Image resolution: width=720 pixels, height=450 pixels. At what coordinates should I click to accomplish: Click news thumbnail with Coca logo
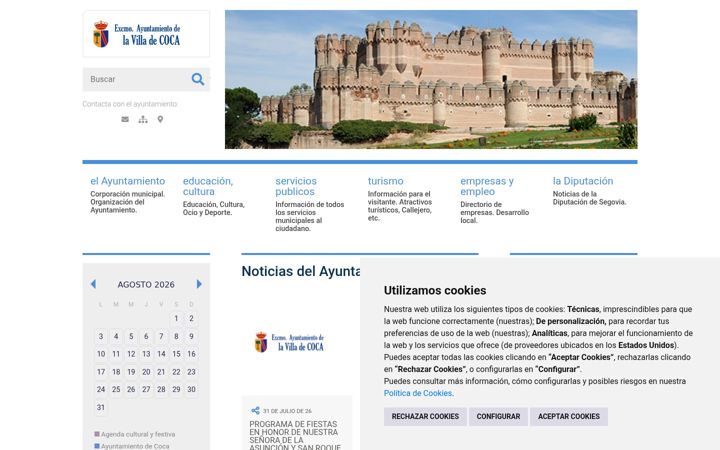(289, 343)
